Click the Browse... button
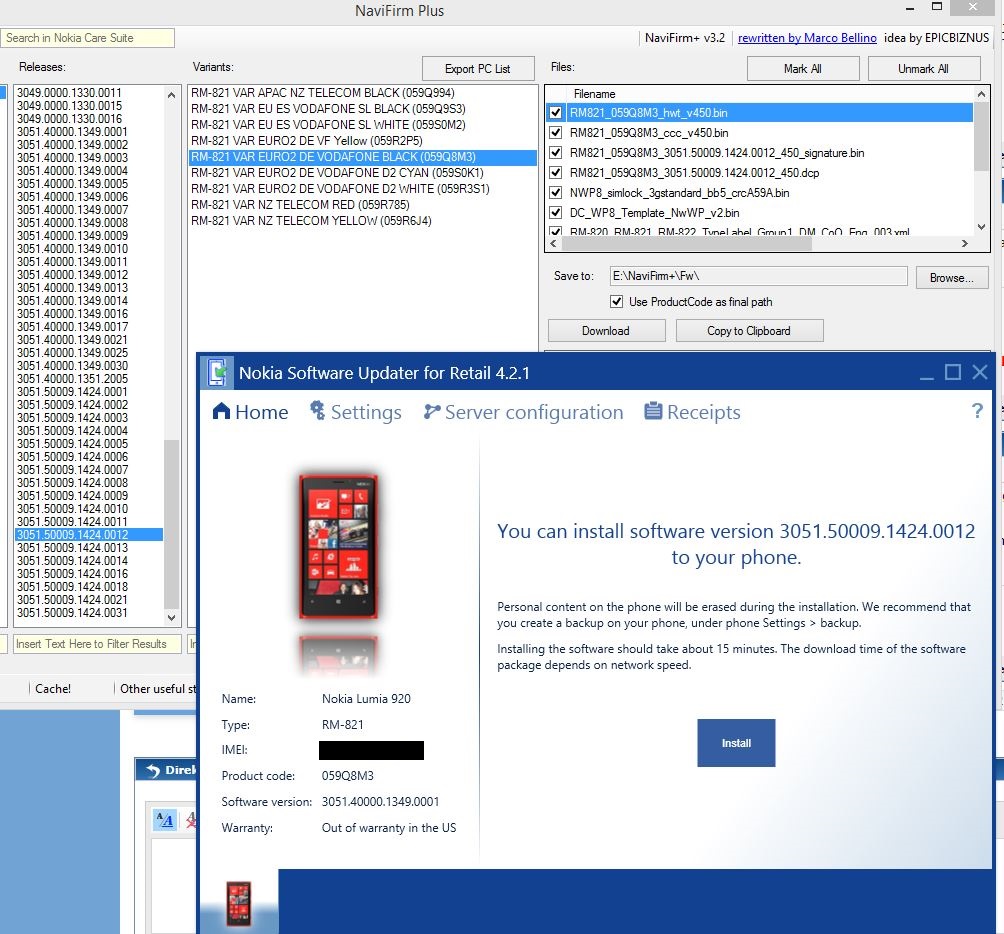 pos(951,278)
